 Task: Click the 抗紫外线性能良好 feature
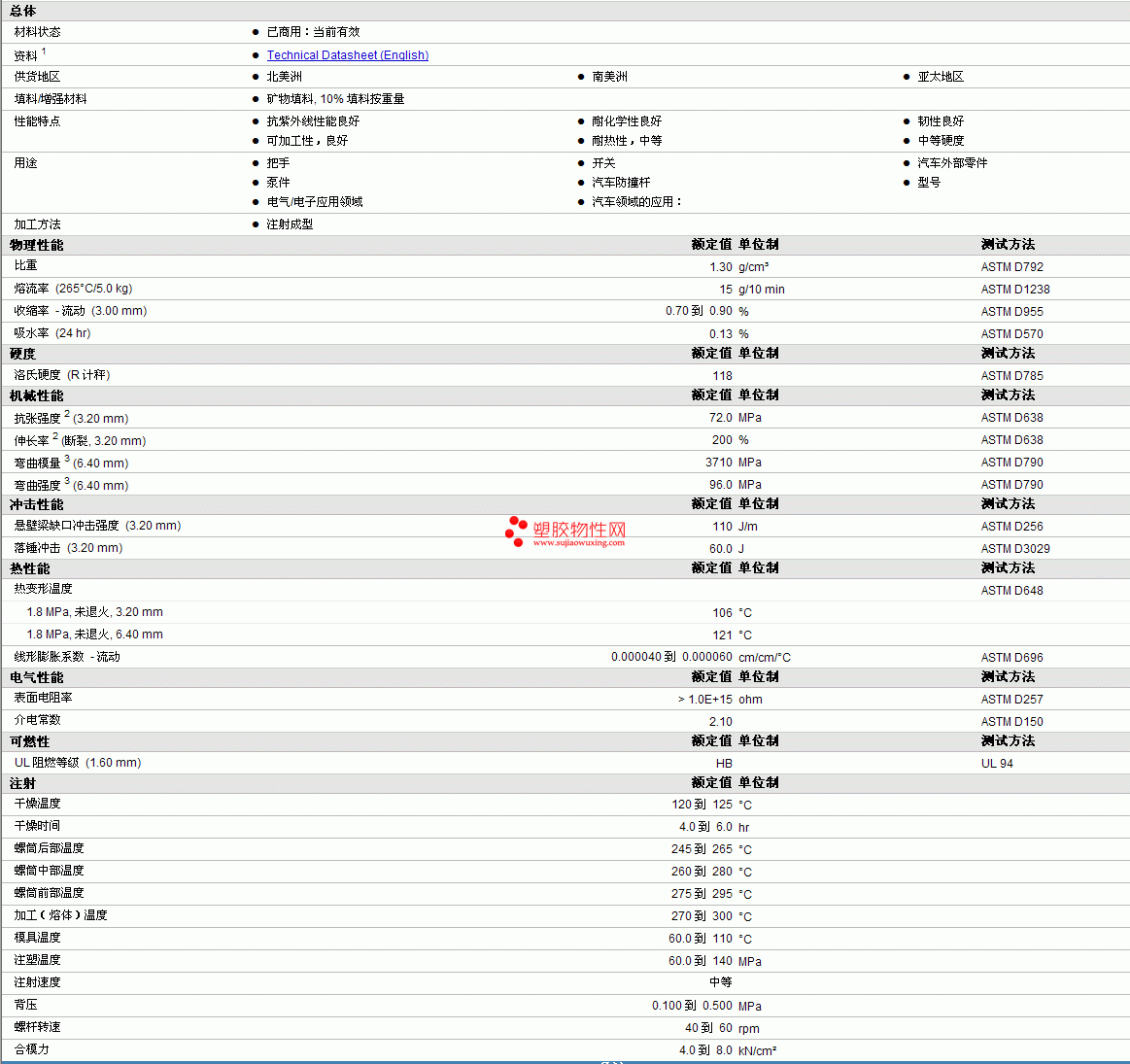pos(313,121)
